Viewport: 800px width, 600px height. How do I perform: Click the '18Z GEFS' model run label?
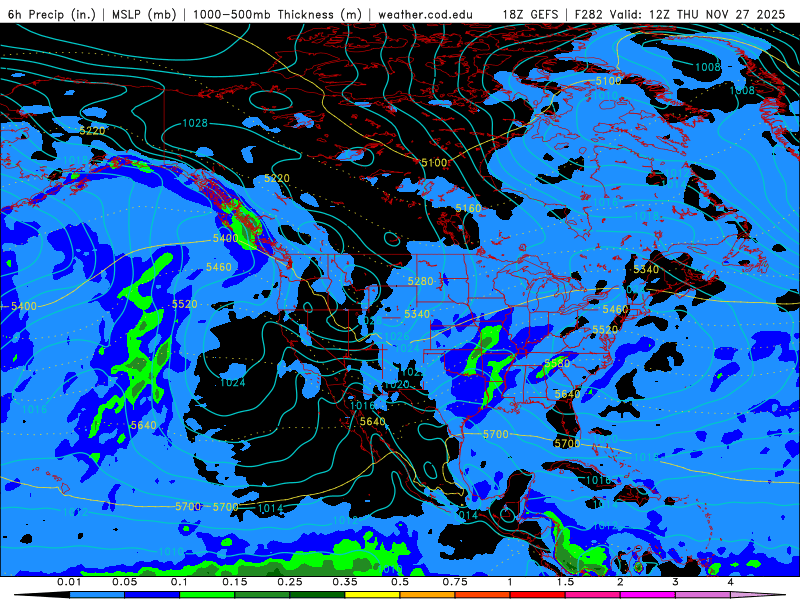pos(530,14)
